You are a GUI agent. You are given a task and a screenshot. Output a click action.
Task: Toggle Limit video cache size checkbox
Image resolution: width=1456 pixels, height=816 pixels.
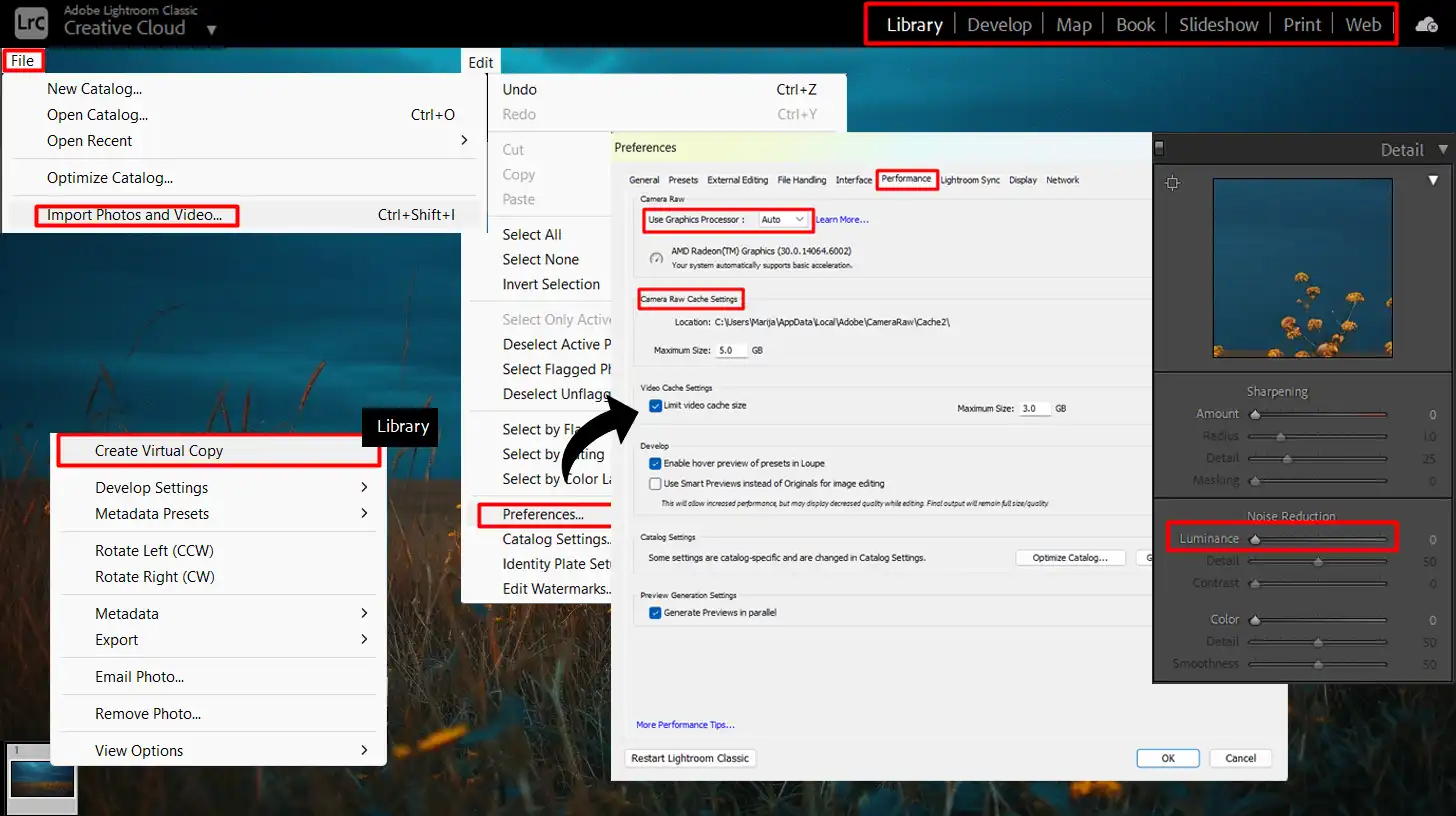655,405
